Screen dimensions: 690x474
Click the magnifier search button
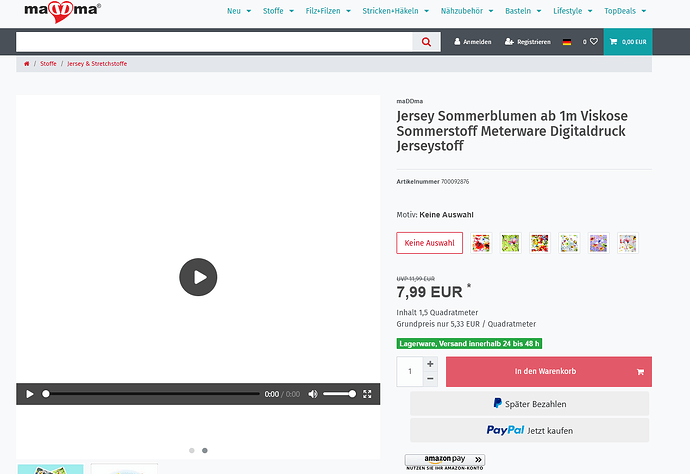tap(427, 42)
